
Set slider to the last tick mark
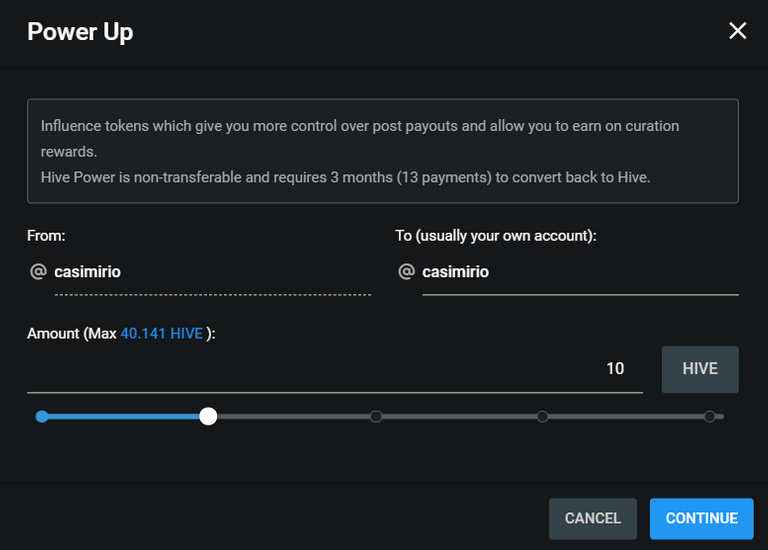[x=709, y=416]
